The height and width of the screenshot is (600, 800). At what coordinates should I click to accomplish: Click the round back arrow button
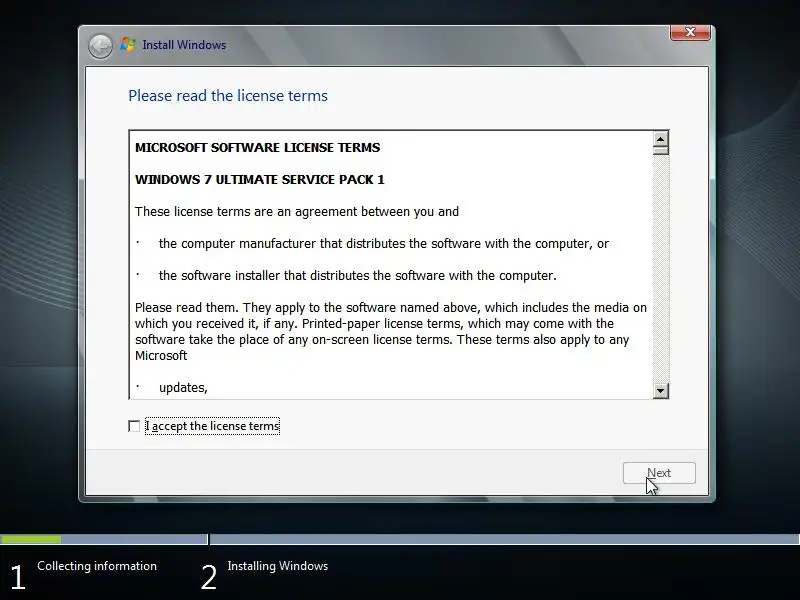[x=100, y=46]
